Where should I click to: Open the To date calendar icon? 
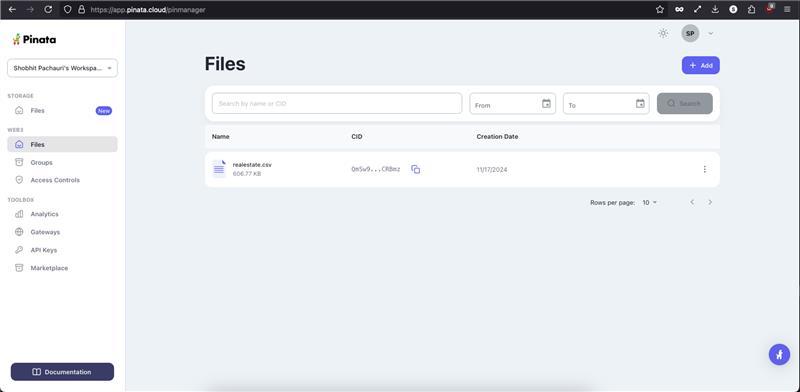[x=640, y=104]
